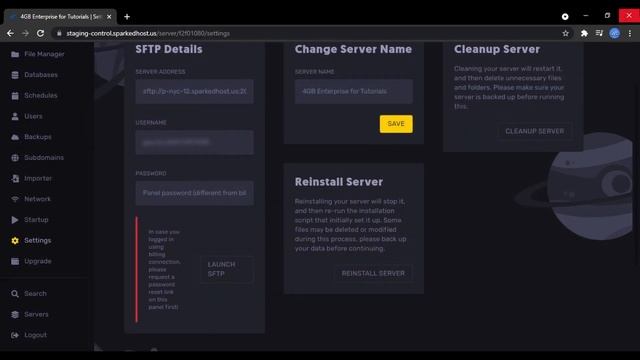Open Schedules menu item
Screen dimensions: 640x360
click(x=41, y=96)
